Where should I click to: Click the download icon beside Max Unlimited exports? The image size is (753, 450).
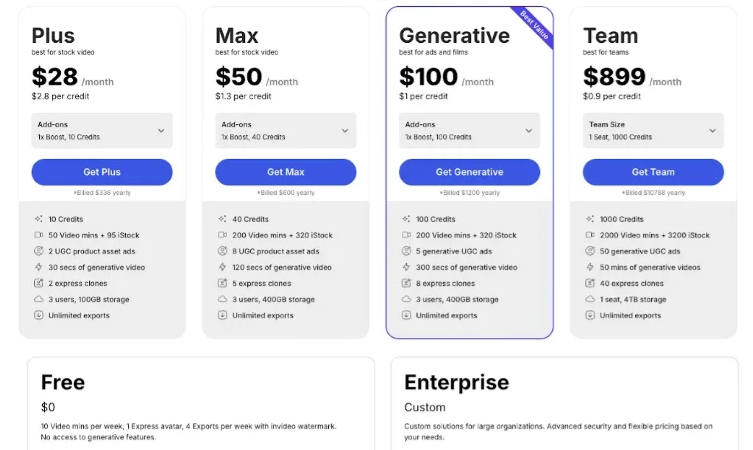point(222,315)
